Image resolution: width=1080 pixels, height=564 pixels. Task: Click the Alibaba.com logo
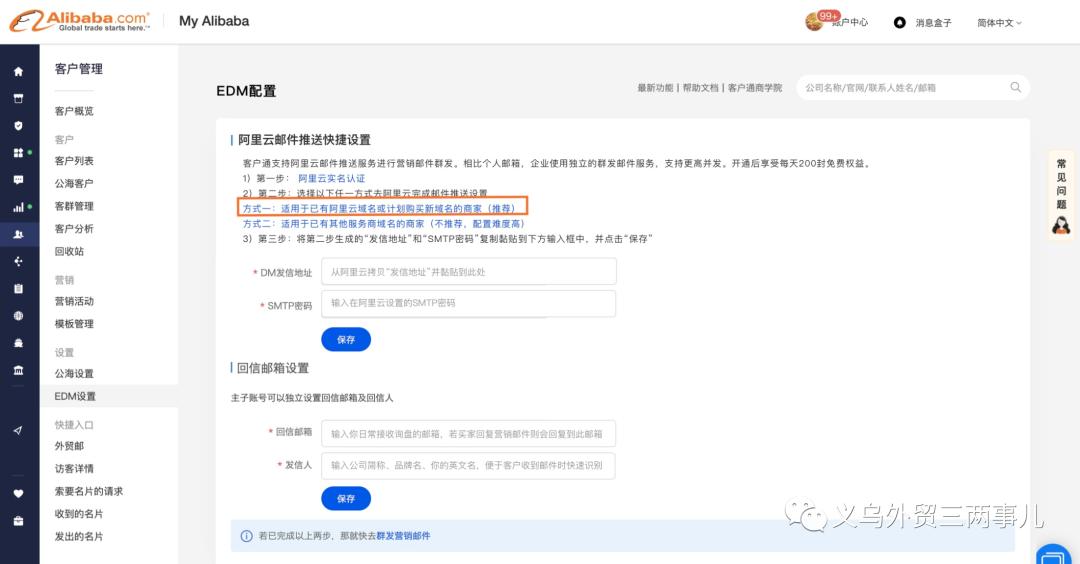click(79, 21)
